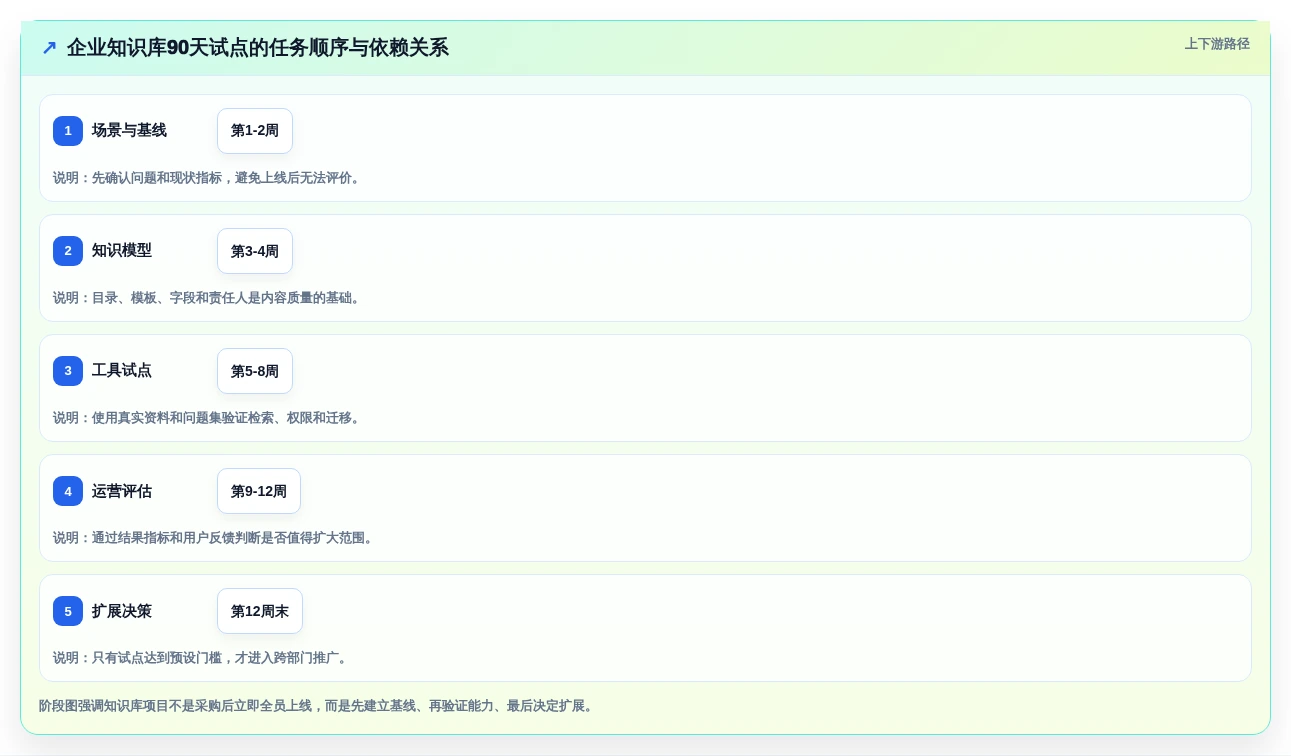The image size is (1291, 756).
Task: Click step number badge 5
Action: point(68,611)
